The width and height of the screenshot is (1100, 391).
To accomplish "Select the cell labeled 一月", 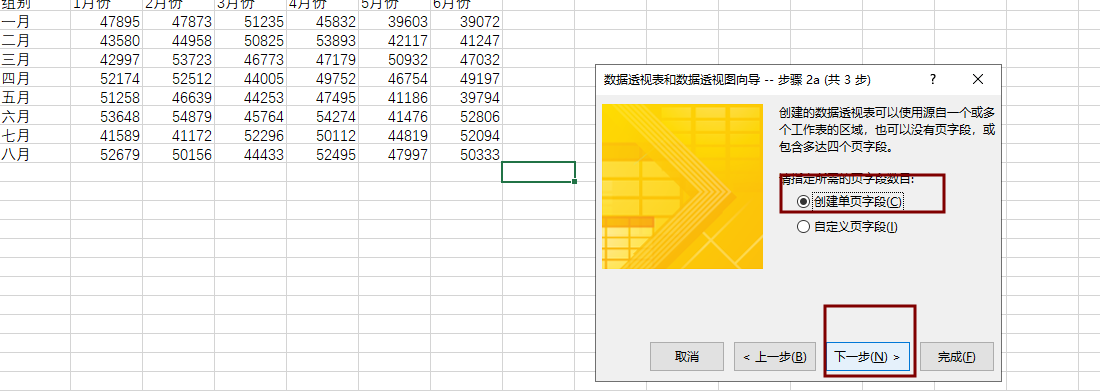I will pyautogui.click(x=35, y=22).
